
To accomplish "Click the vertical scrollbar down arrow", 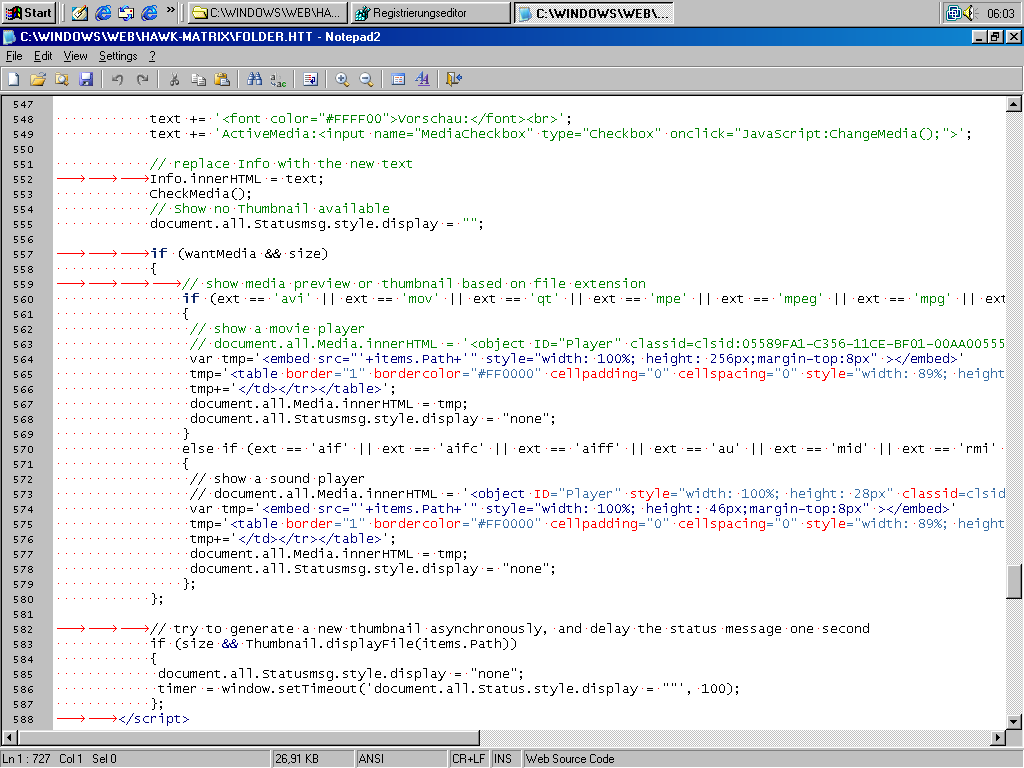I will [1014, 722].
